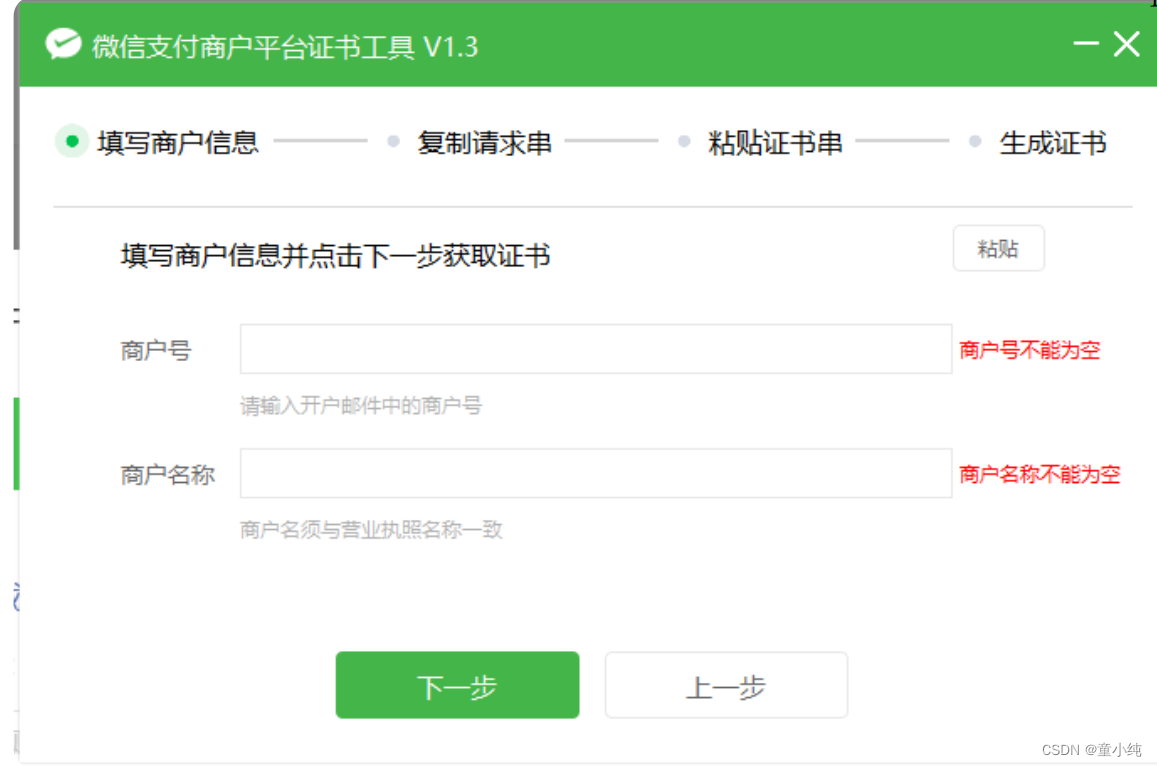Image resolution: width=1157 pixels, height=766 pixels.
Task: Click the 商户名称不能为空 error message
Action: pos(1040,474)
